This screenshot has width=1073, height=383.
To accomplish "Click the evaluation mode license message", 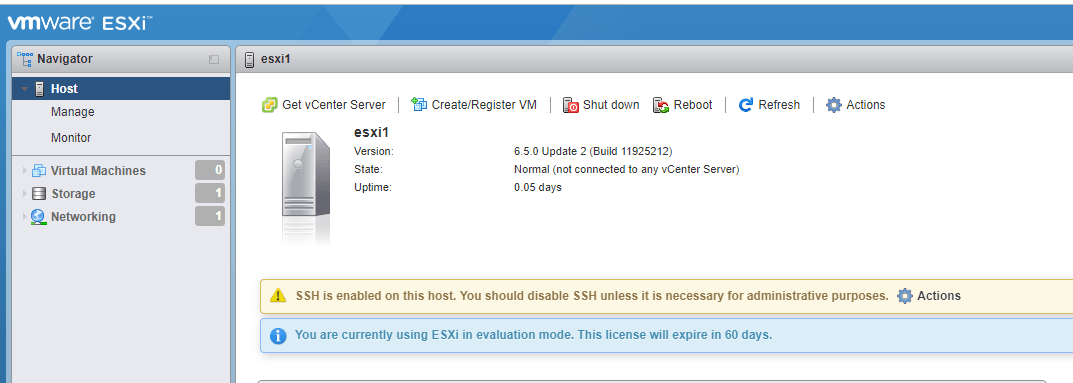I will (x=533, y=335).
